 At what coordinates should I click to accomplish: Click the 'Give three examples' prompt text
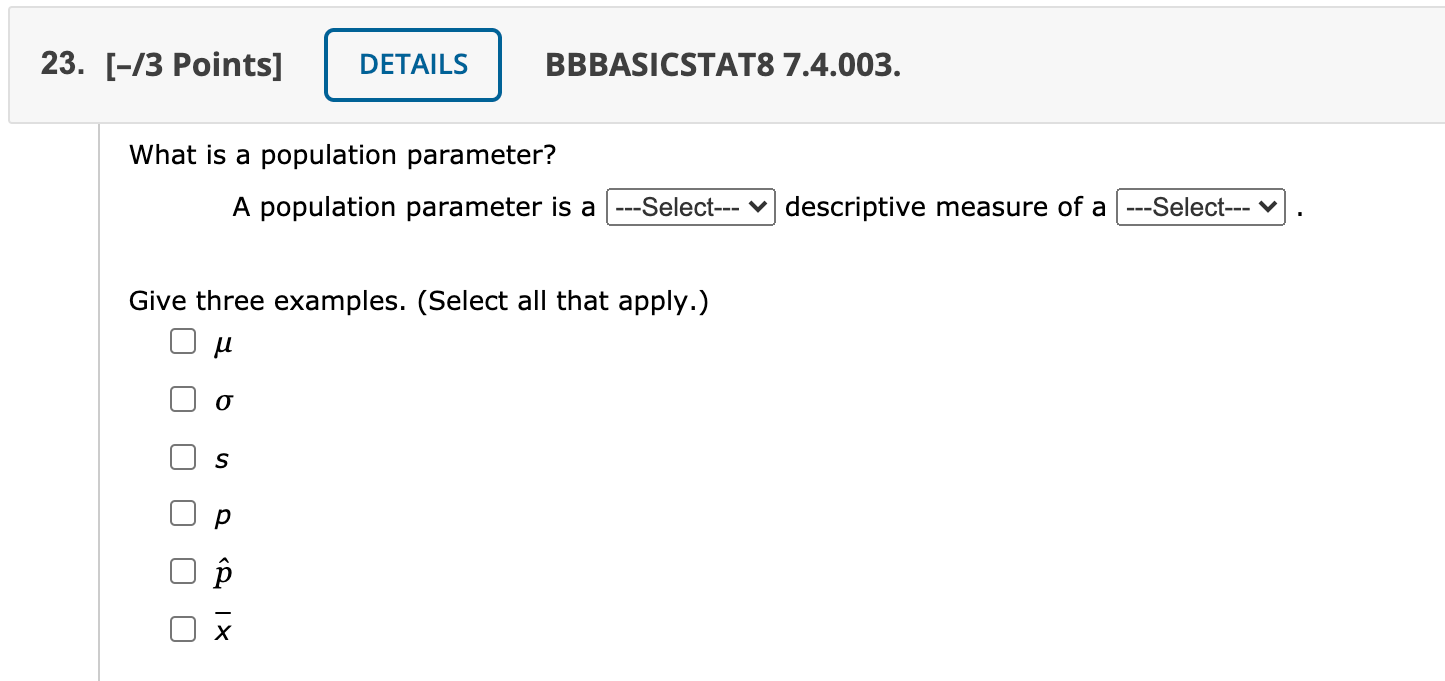[x=419, y=301]
